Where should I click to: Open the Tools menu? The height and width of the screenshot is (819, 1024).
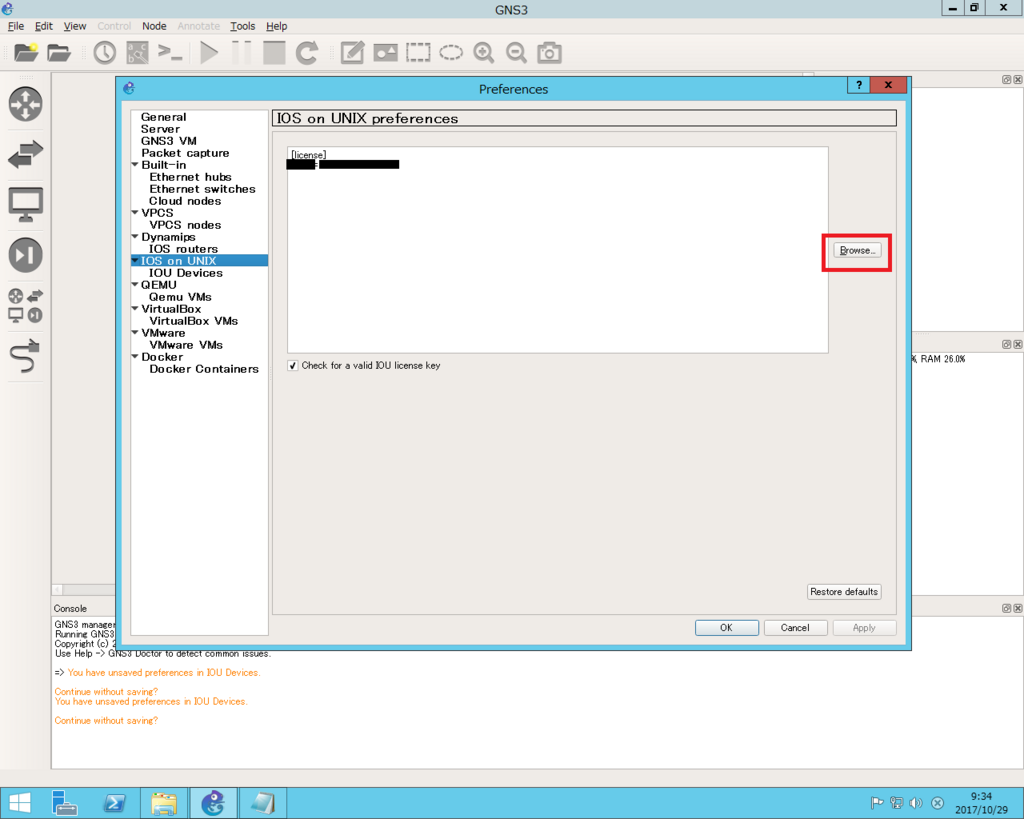242,26
